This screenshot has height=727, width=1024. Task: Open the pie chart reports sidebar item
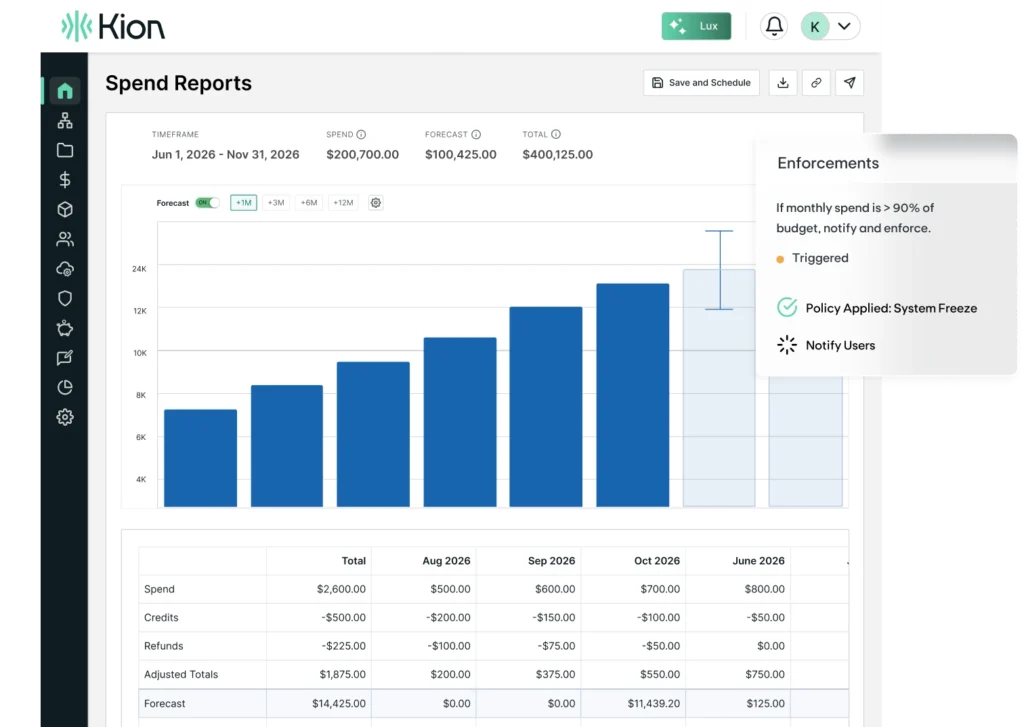pos(65,387)
